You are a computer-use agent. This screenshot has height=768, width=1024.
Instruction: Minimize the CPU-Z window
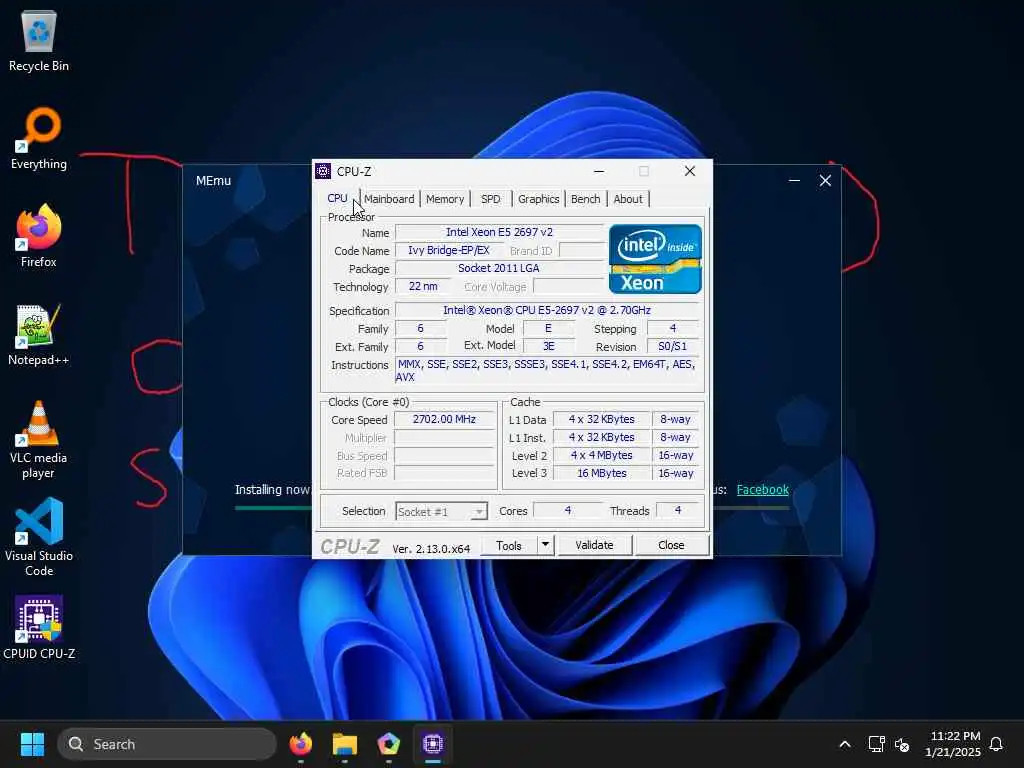(599, 171)
